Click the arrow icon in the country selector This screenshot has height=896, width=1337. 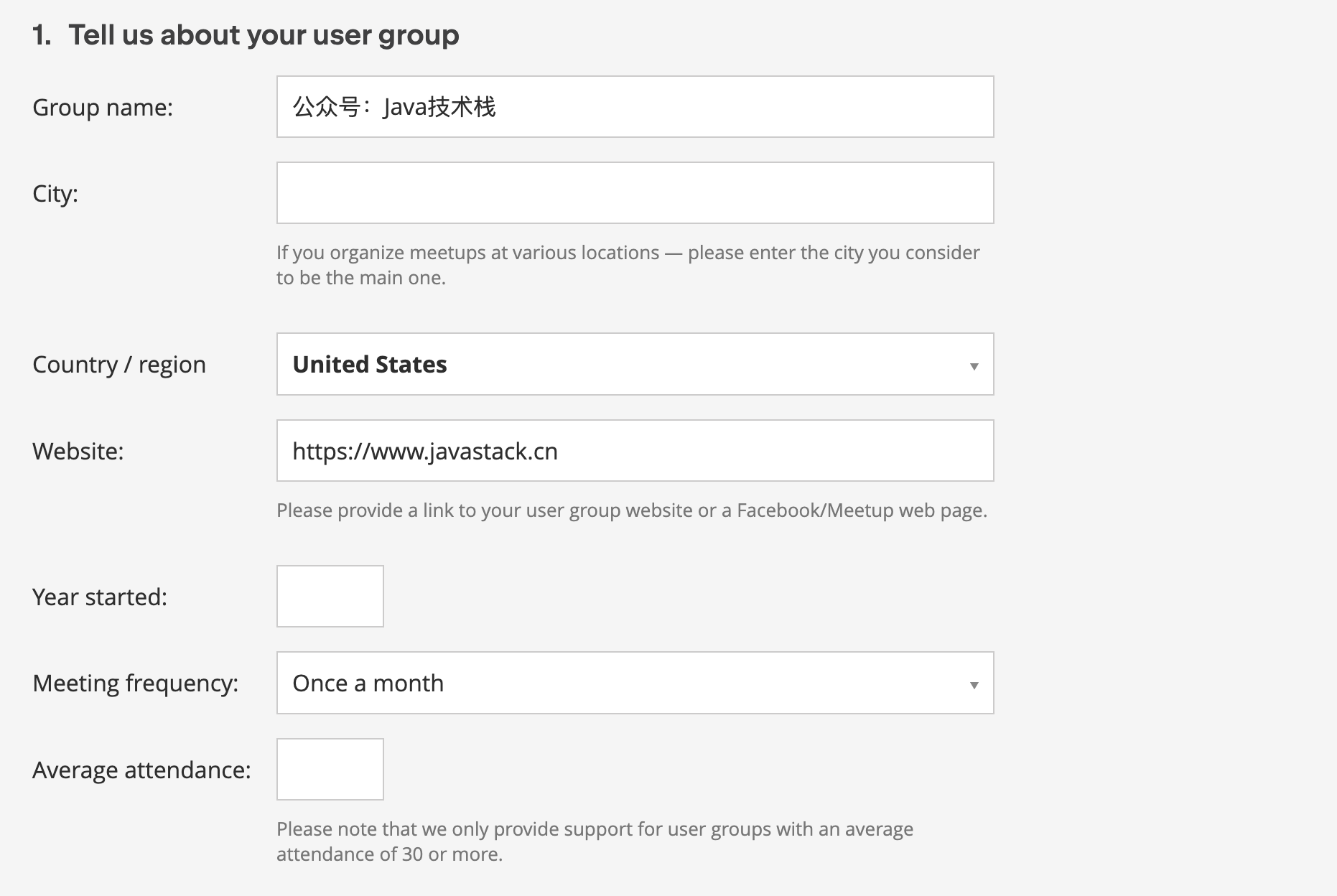point(974,366)
